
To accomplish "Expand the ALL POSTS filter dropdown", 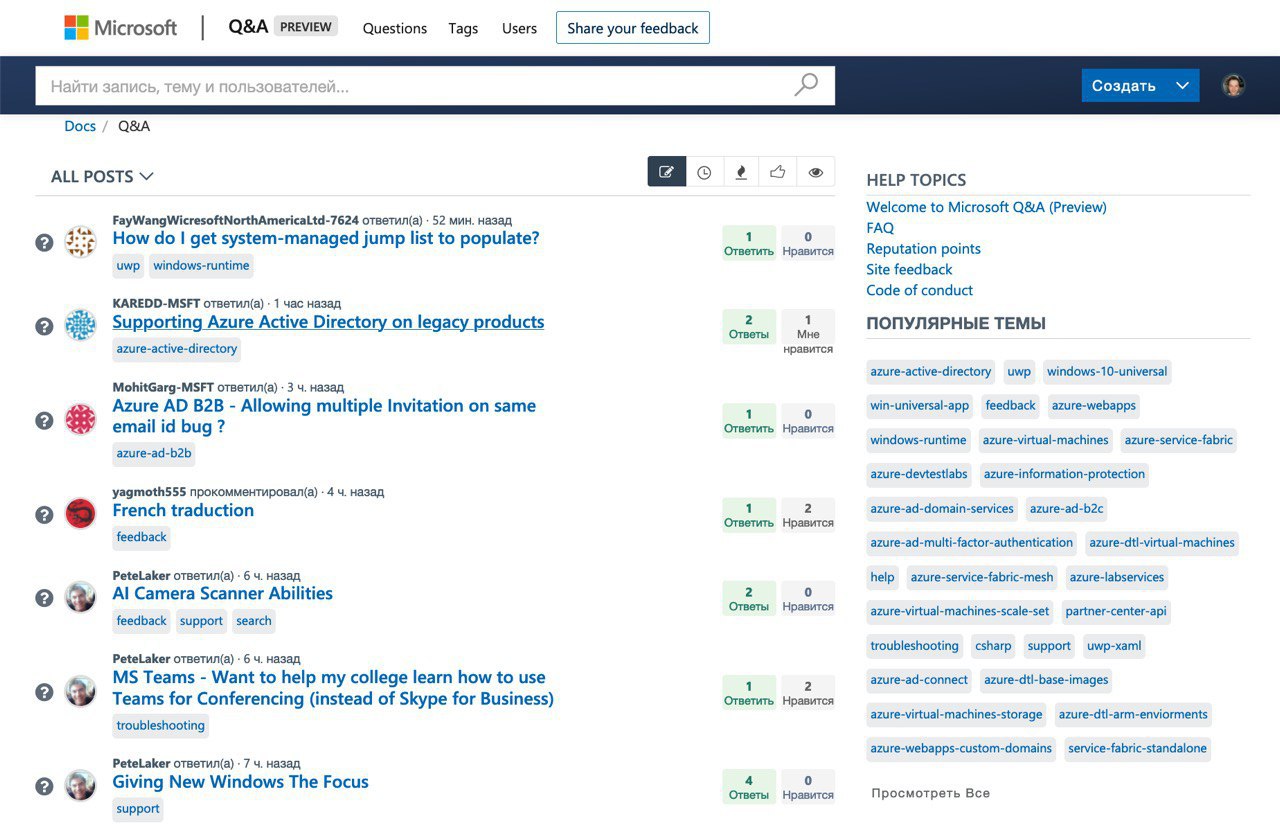I will pyautogui.click(x=103, y=176).
